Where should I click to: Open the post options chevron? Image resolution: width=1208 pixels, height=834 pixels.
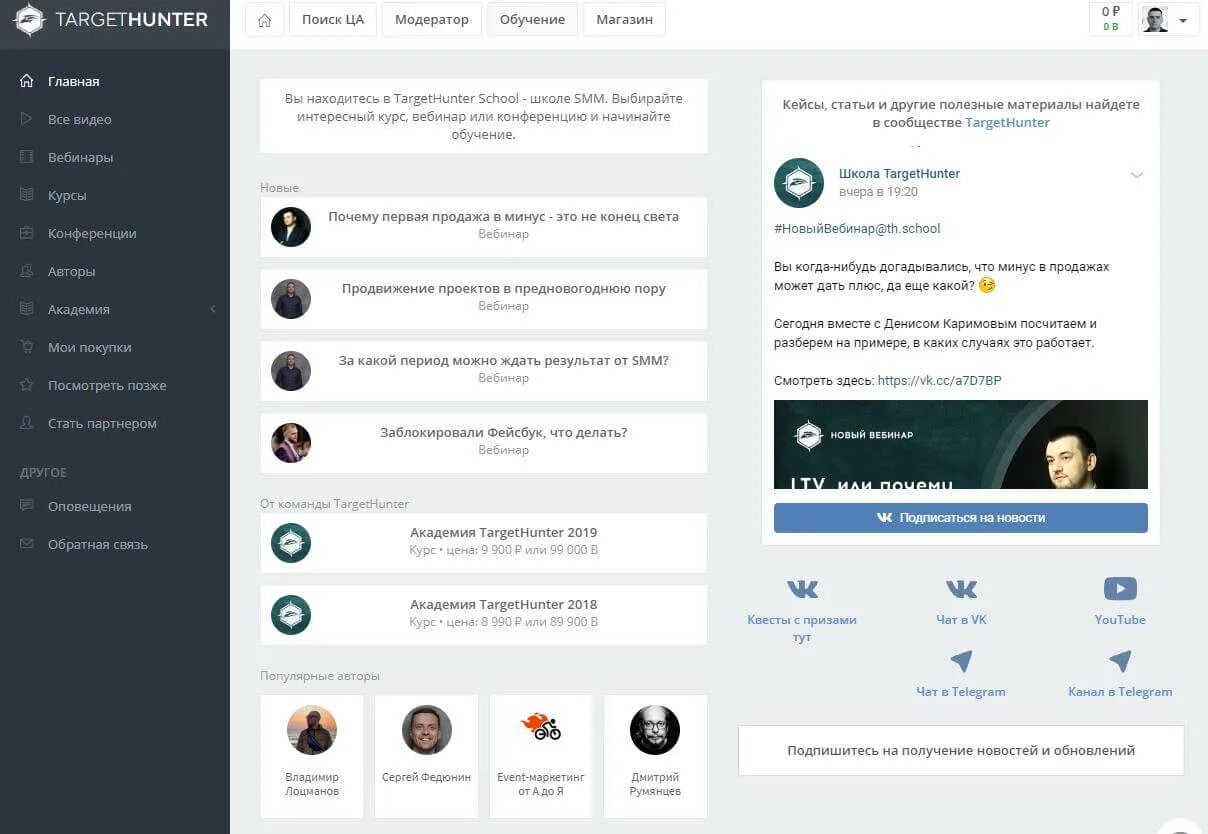coord(1137,175)
